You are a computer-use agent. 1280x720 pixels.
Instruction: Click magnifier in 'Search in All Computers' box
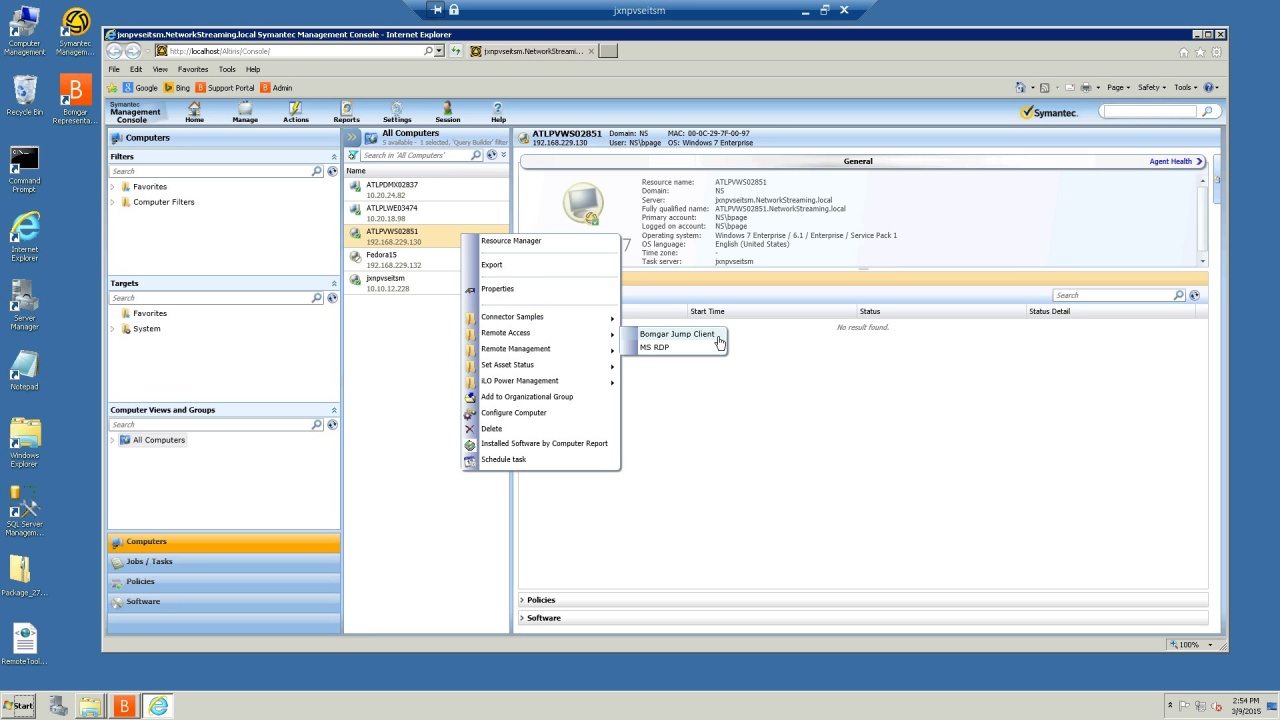click(476, 155)
